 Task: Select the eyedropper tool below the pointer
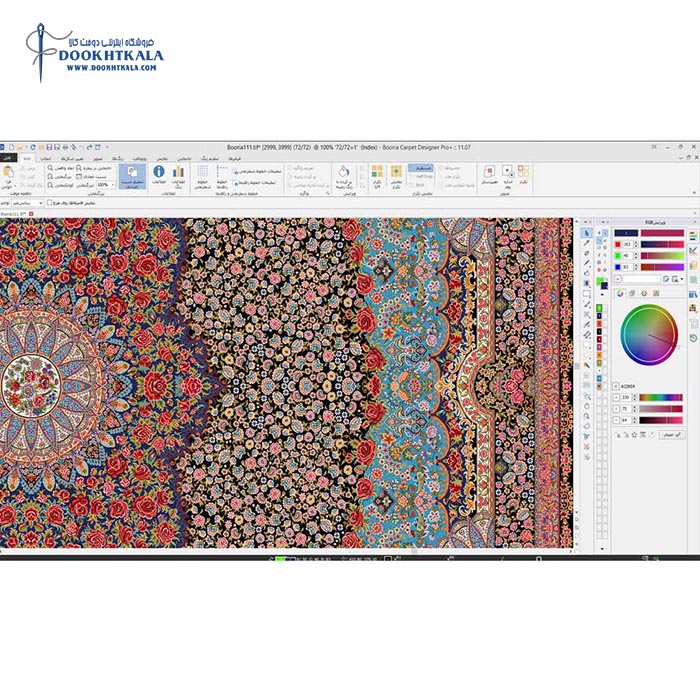[x=587, y=243]
